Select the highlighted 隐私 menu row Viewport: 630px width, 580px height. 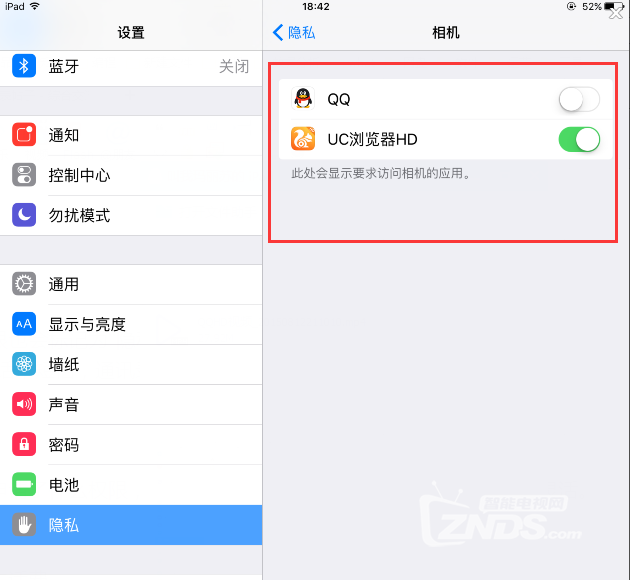pos(131,525)
